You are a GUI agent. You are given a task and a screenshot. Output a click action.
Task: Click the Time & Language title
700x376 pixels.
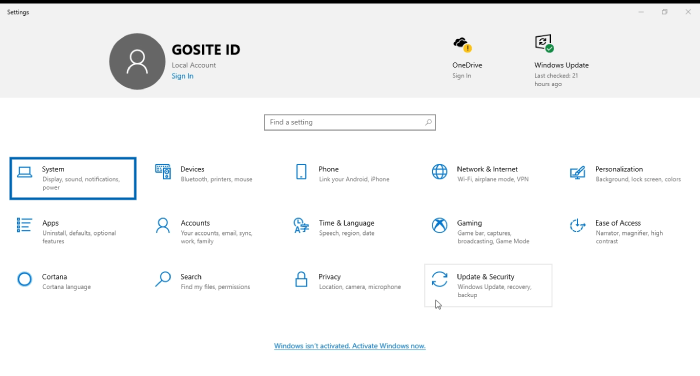tap(346, 223)
